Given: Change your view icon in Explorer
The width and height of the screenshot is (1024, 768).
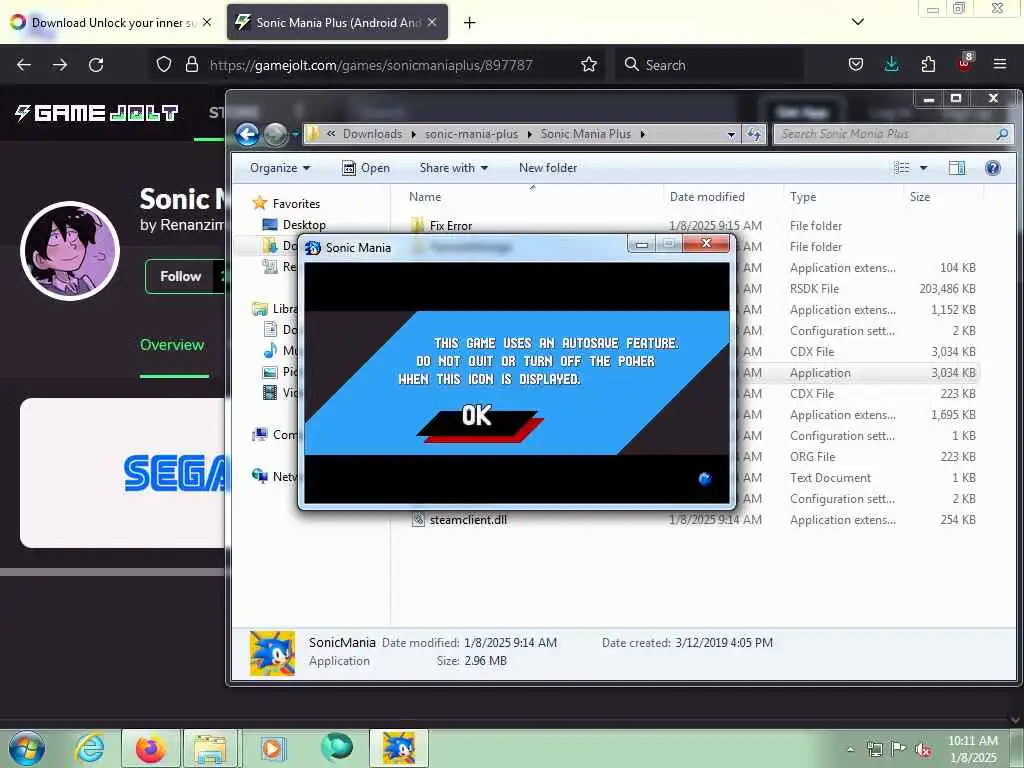Looking at the screenshot, I should 902,168.
